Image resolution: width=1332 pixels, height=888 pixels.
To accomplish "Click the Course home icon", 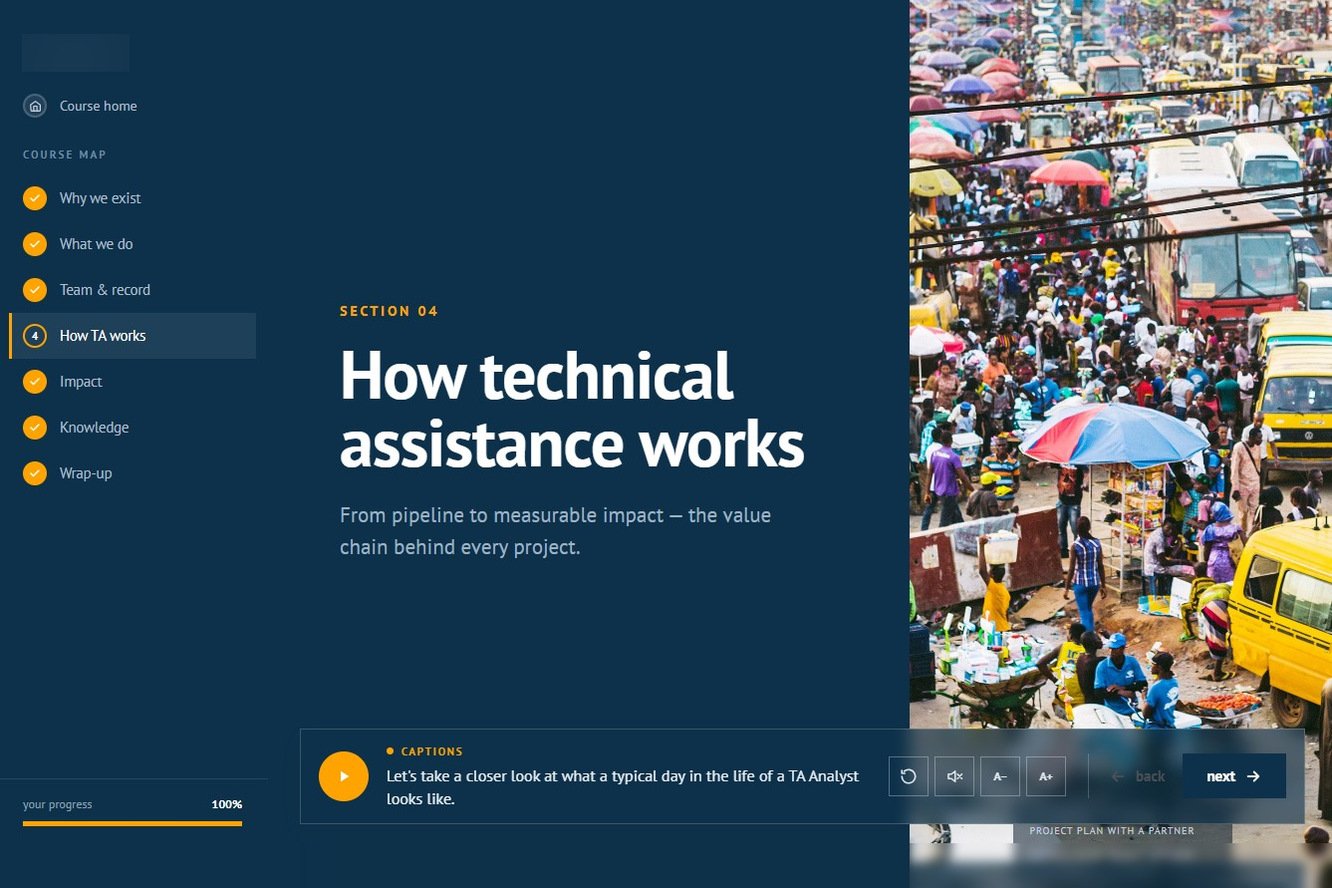I will (35, 106).
